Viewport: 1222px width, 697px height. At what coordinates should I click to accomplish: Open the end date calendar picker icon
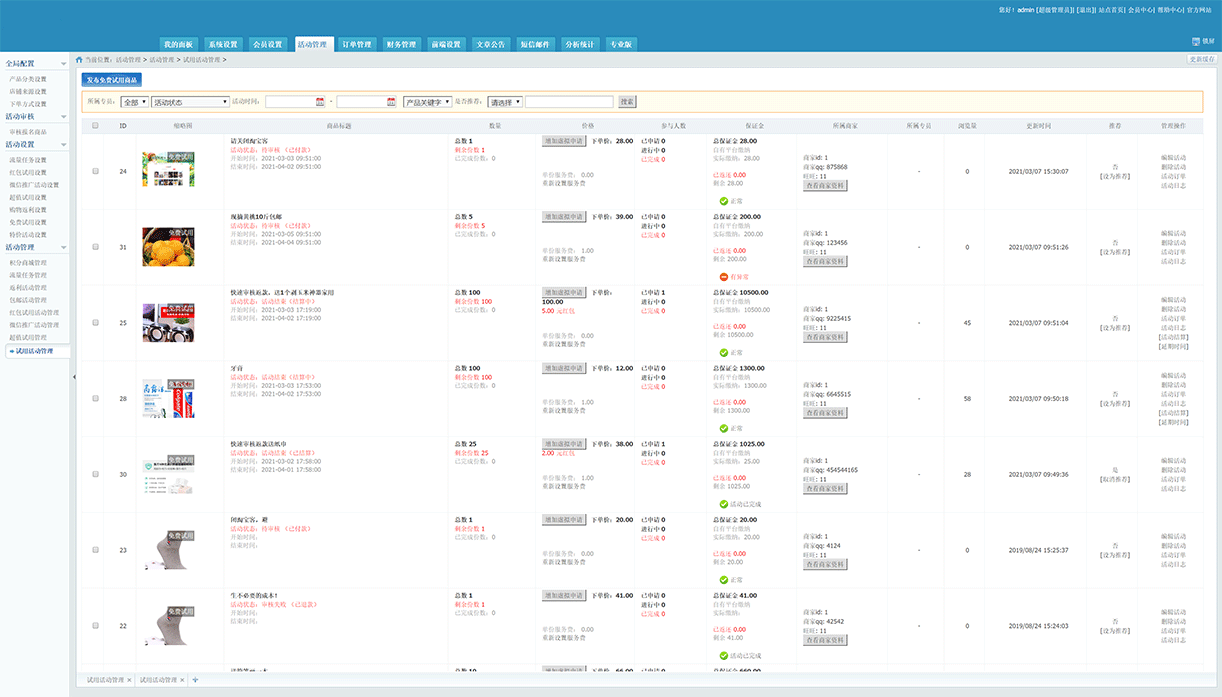click(391, 102)
